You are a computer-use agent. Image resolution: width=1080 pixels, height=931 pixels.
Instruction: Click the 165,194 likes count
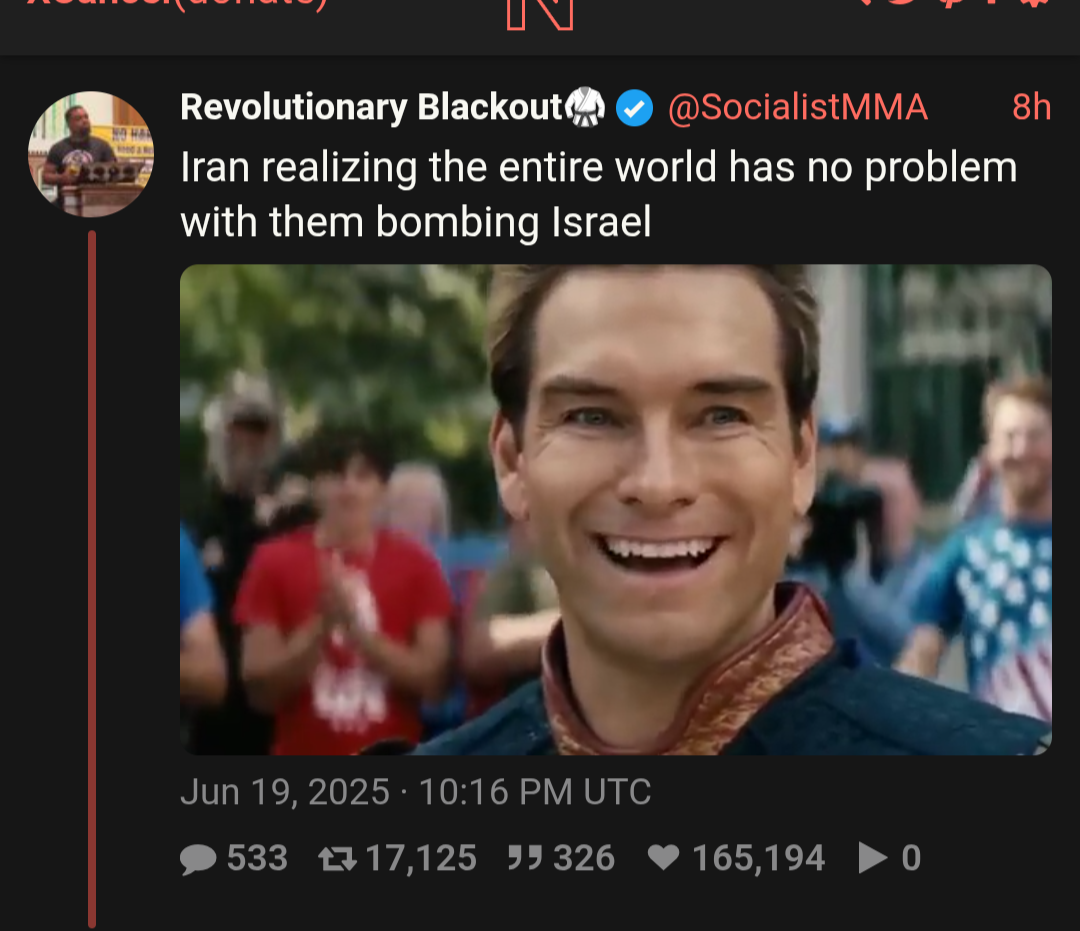coord(758,858)
